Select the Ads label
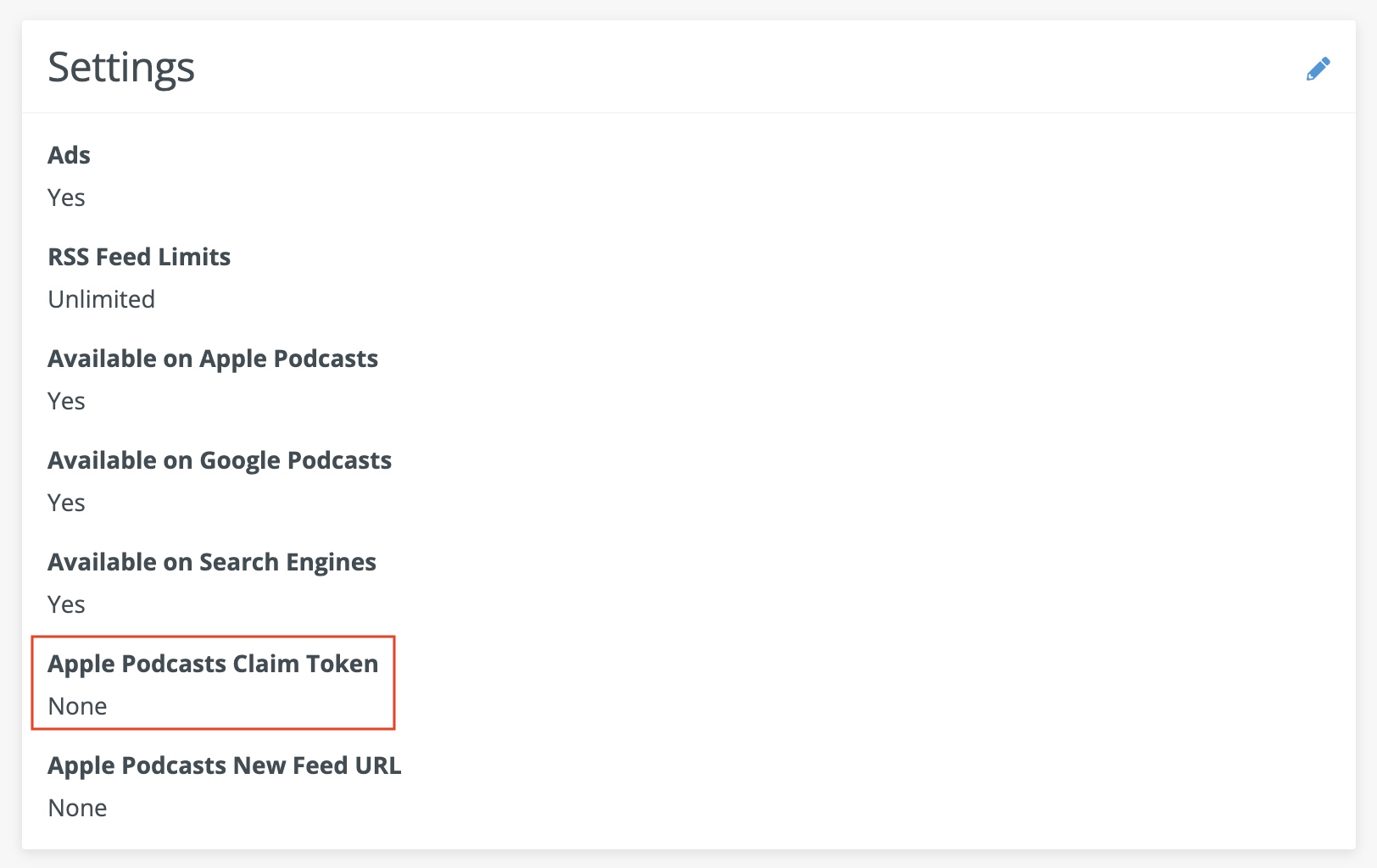This screenshot has width=1377, height=868. (69, 155)
